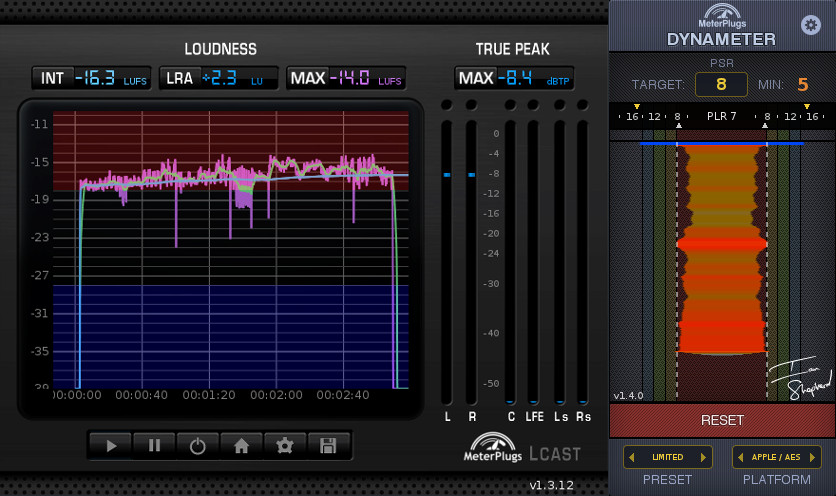Click the v1.4.0 version label in Dynameter

[x=628, y=396]
